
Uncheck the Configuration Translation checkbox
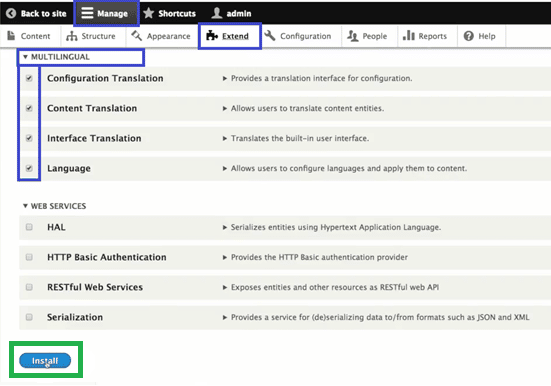pos(29,78)
